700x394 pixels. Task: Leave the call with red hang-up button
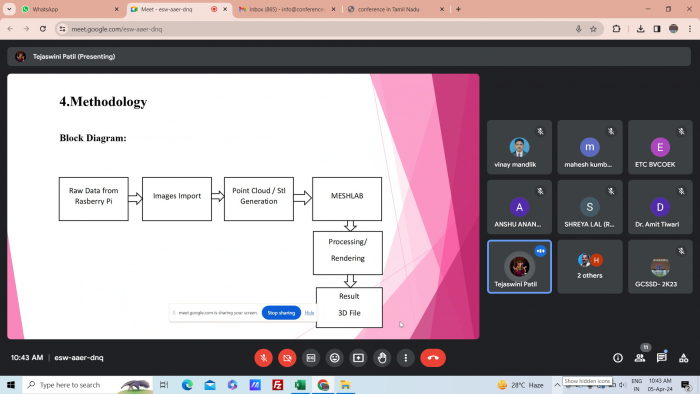coord(433,358)
